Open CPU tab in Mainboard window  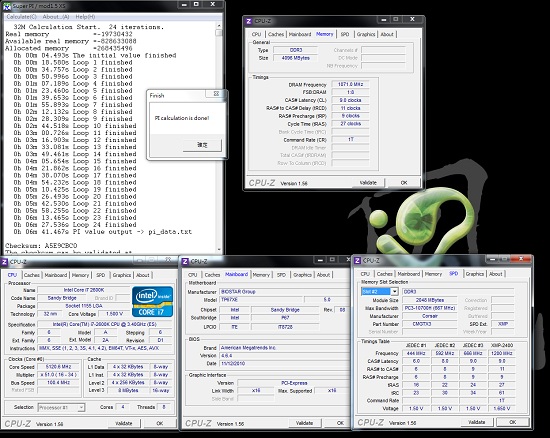193,275
